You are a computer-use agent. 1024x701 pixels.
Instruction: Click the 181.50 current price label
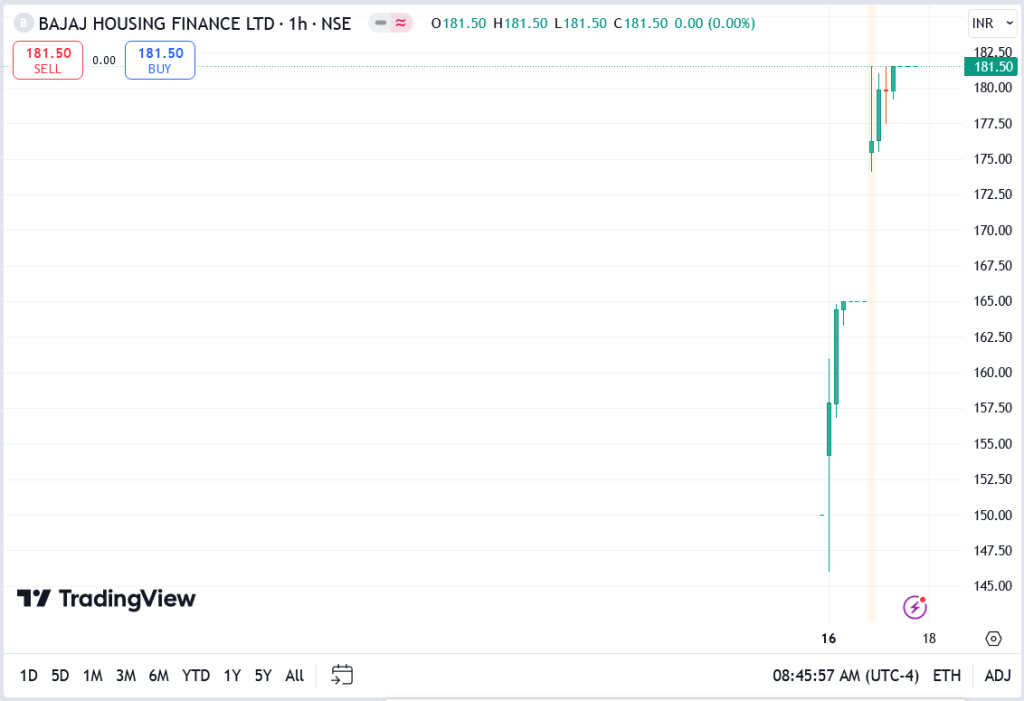tap(991, 67)
